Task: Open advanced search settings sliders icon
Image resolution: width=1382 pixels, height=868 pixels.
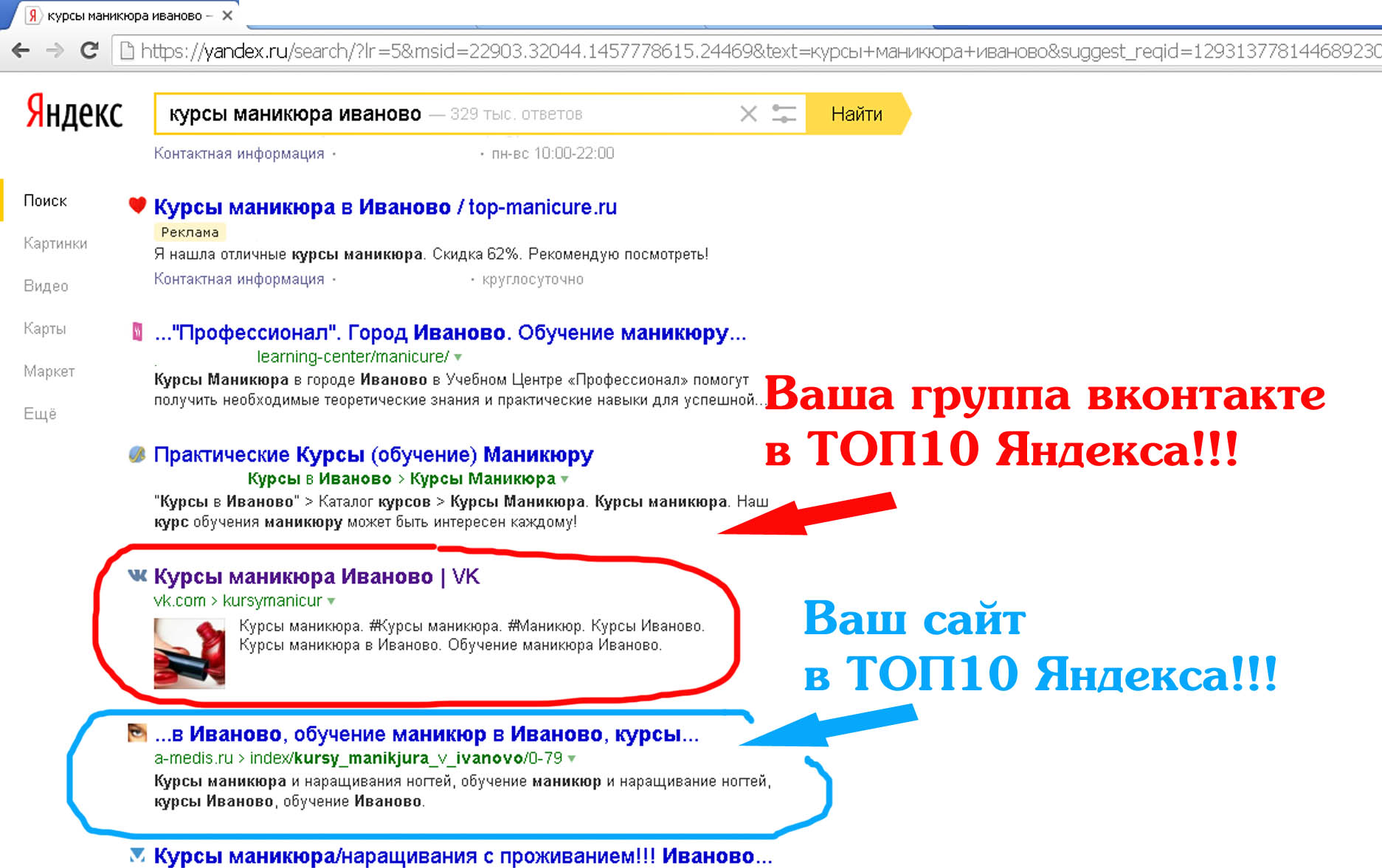Action: (x=784, y=114)
